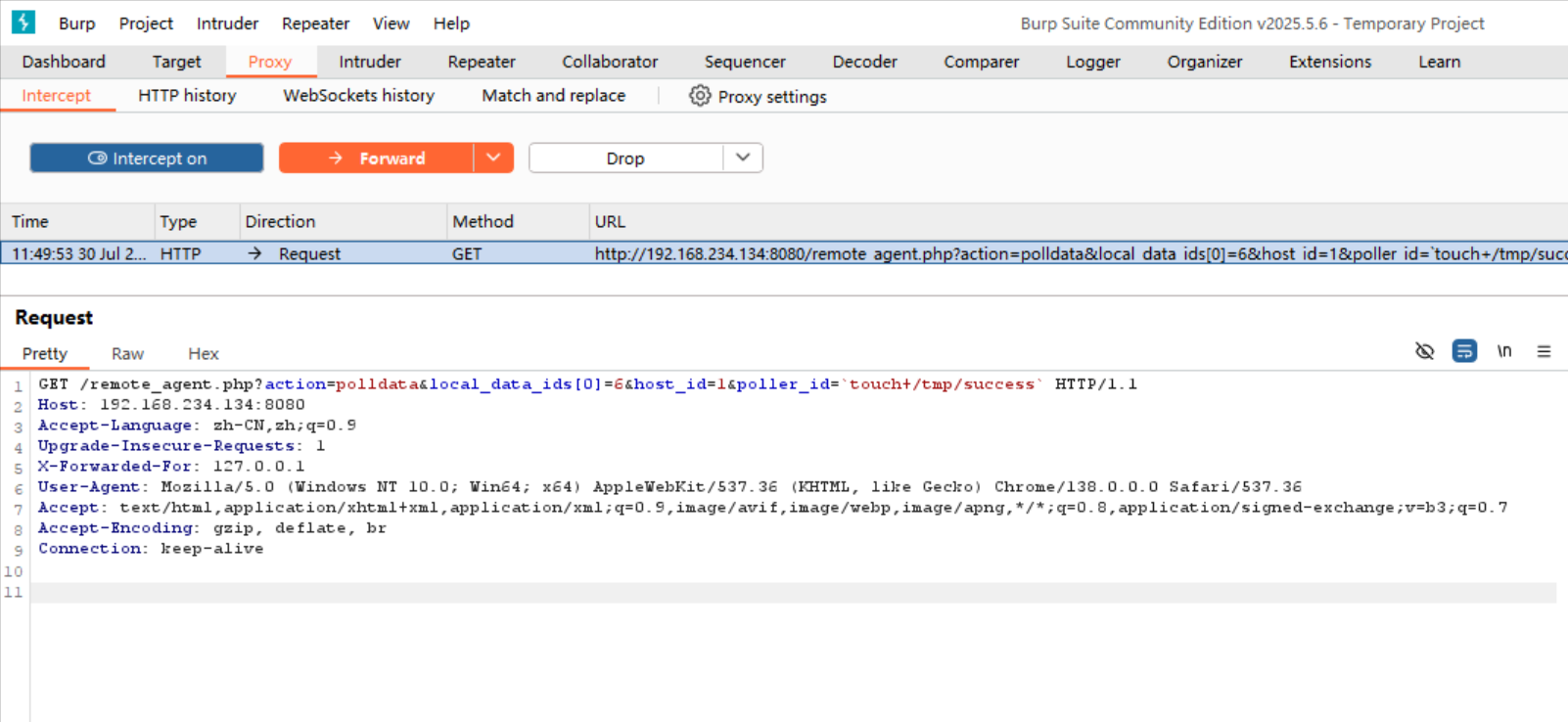Open the View menu
Viewport: 1568px width, 722px height.
(x=391, y=23)
